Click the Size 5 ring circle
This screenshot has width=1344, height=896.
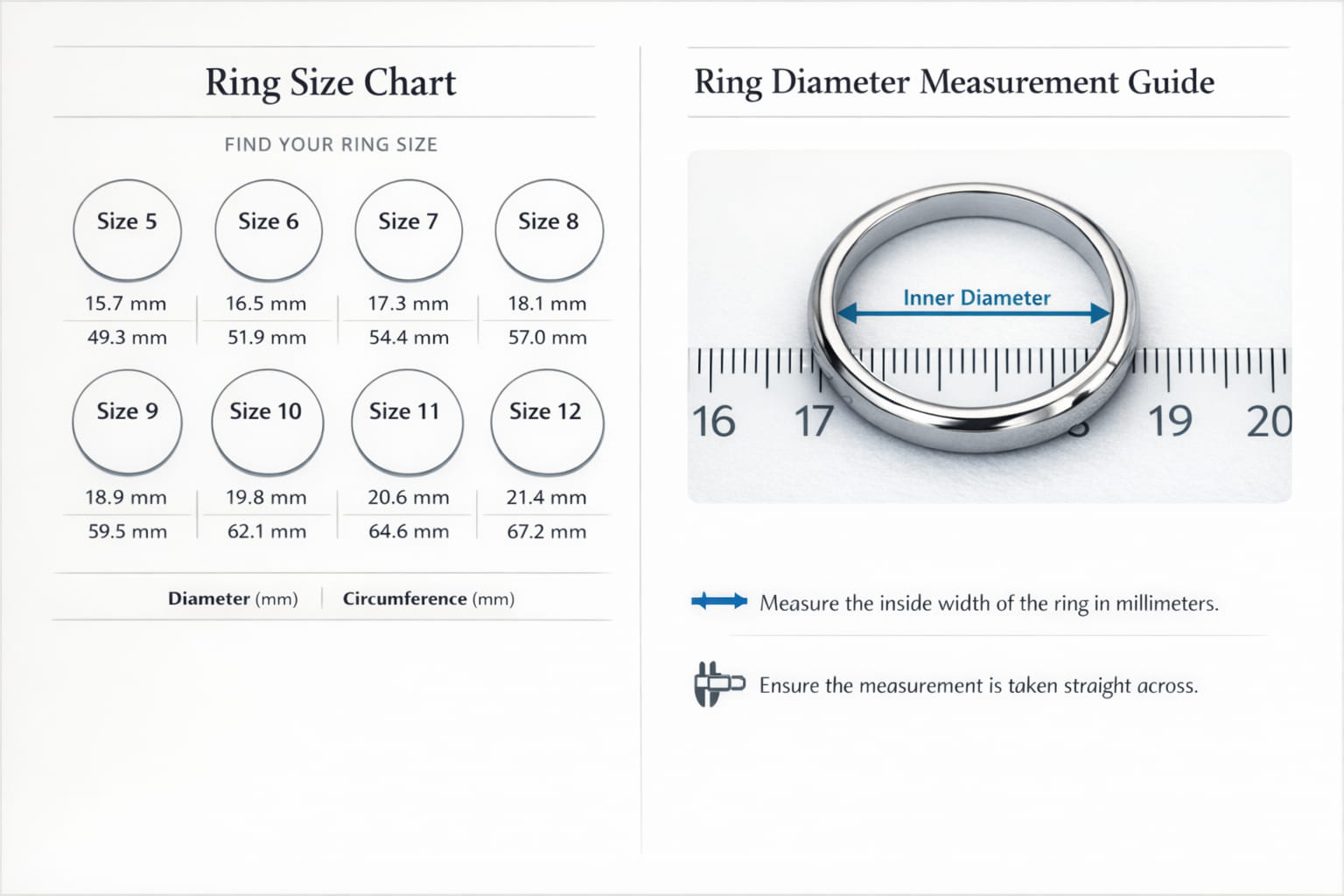point(127,229)
